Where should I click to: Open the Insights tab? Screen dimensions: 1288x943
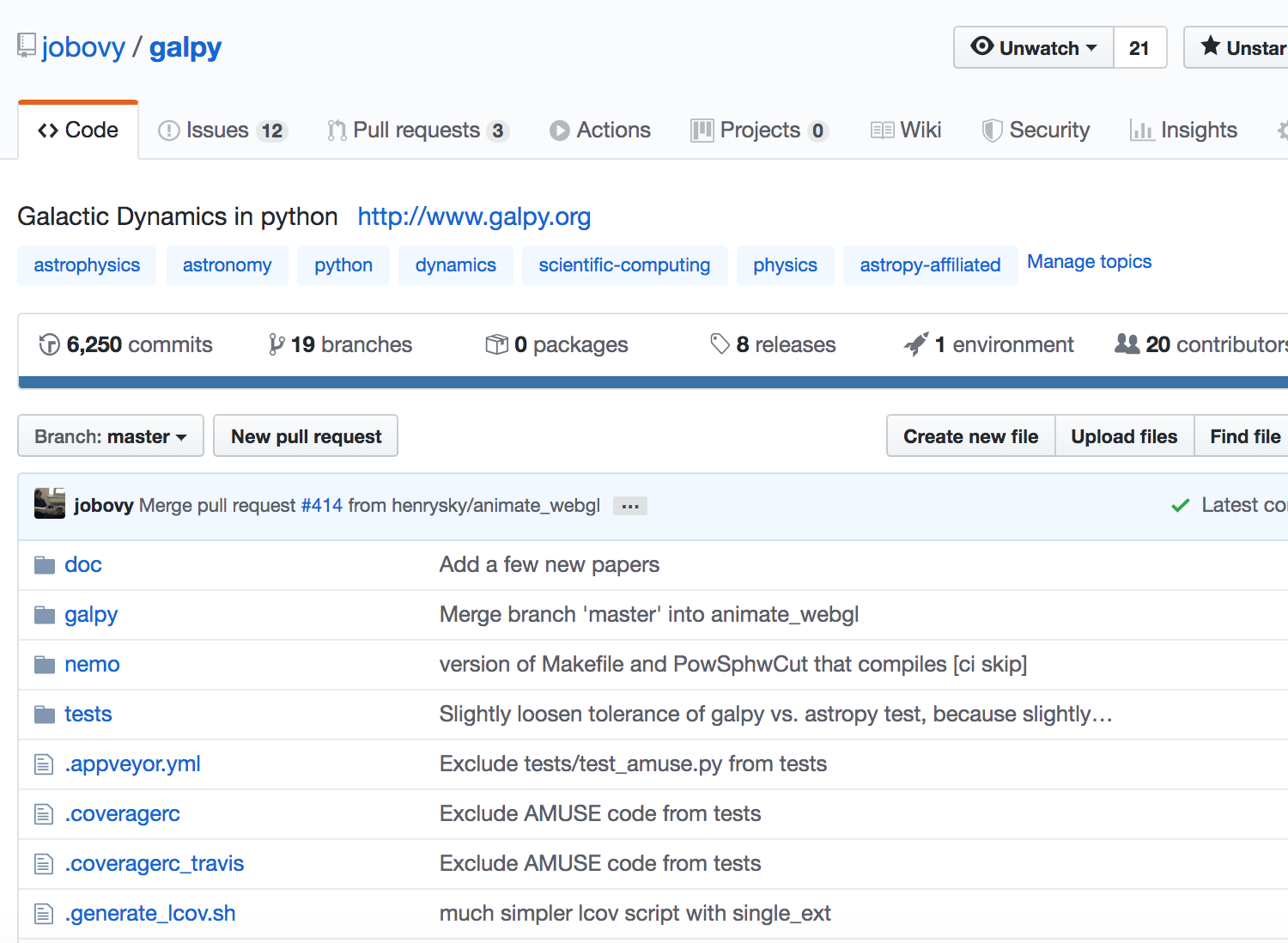[1183, 131]
